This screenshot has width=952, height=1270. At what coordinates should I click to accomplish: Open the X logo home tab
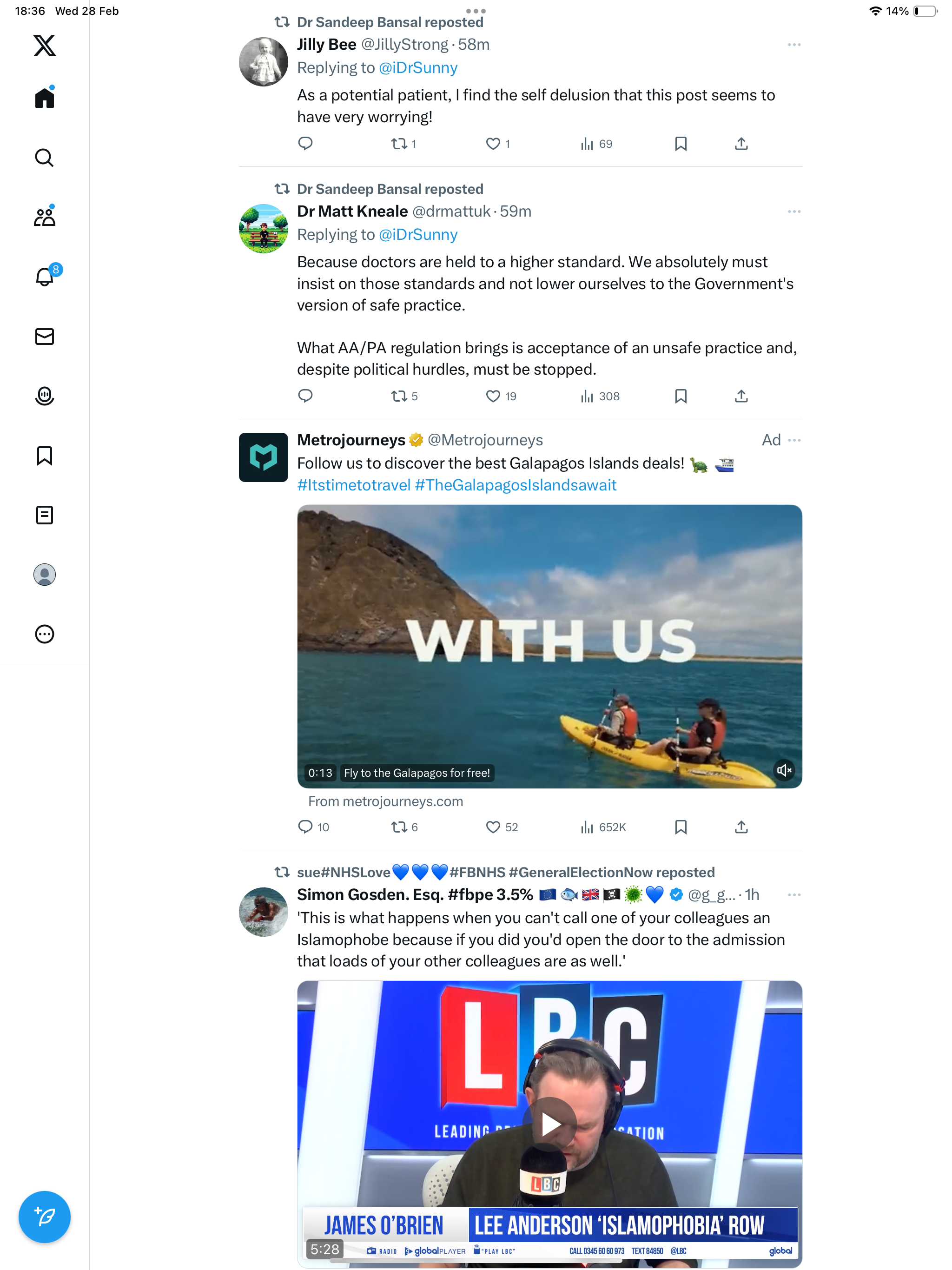[44, 46]
